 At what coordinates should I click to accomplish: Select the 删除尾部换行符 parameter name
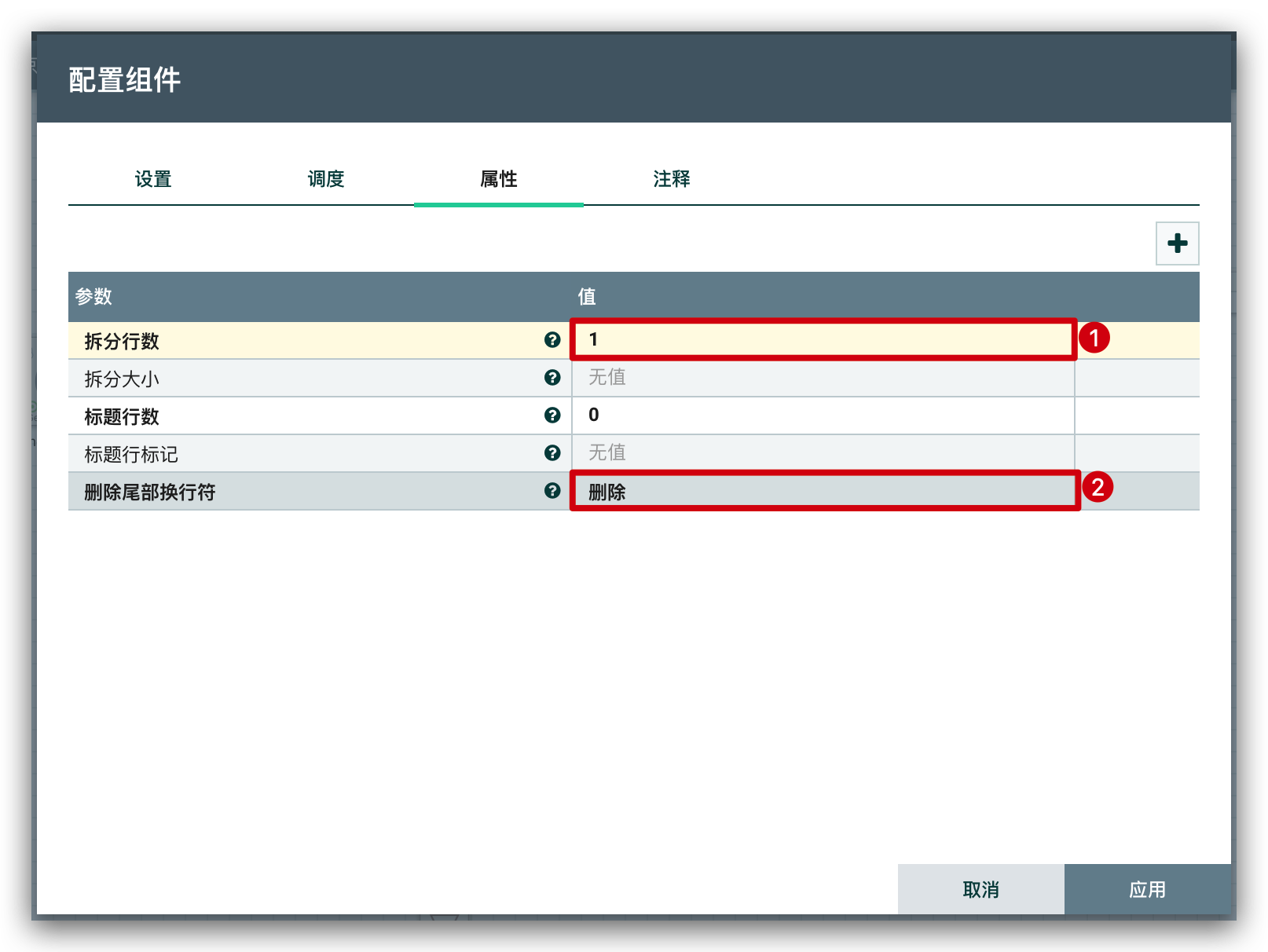pyautogui.click(x=149, y=492)
